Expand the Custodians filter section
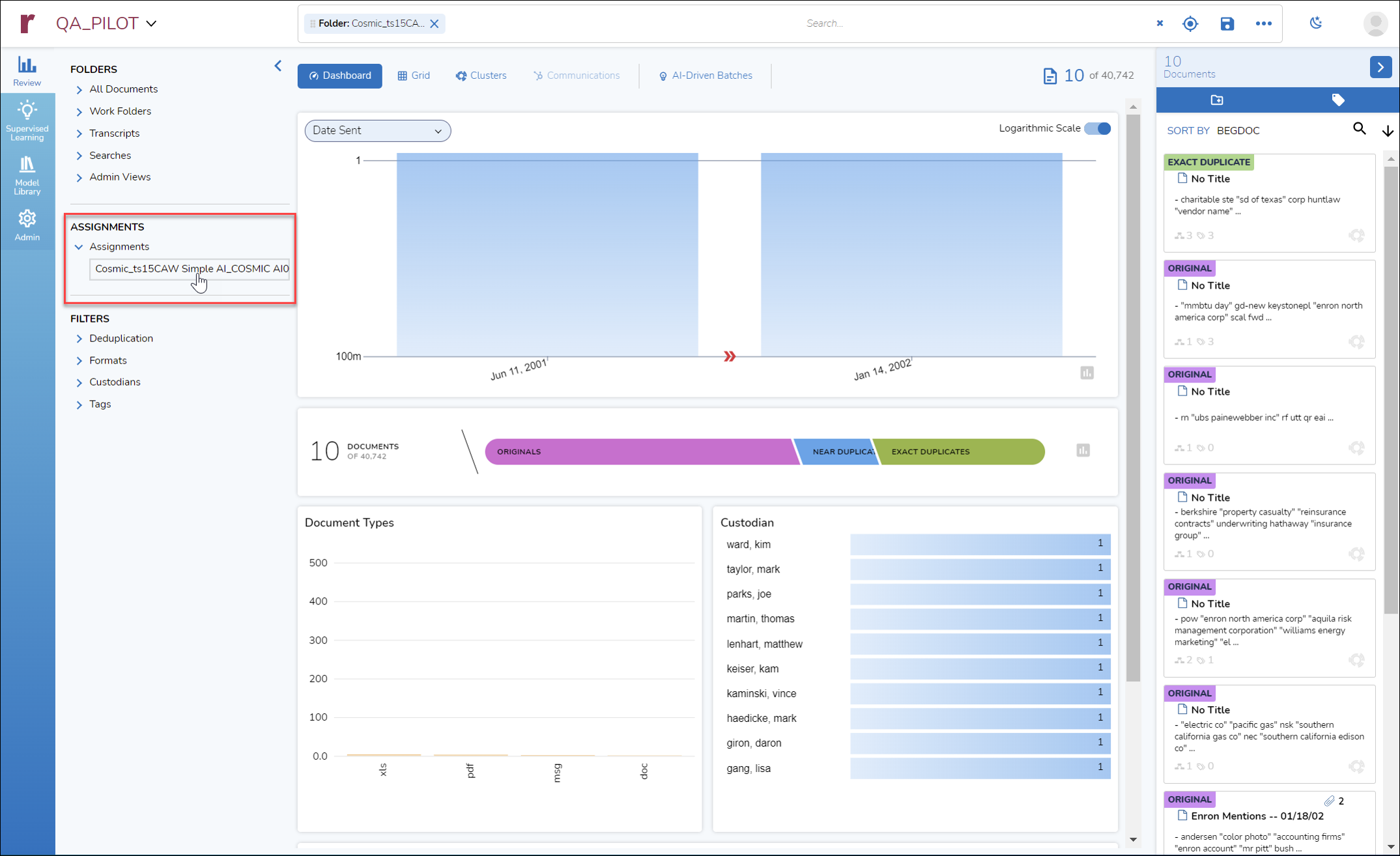Screen dimensions: 1400x856 79,382
